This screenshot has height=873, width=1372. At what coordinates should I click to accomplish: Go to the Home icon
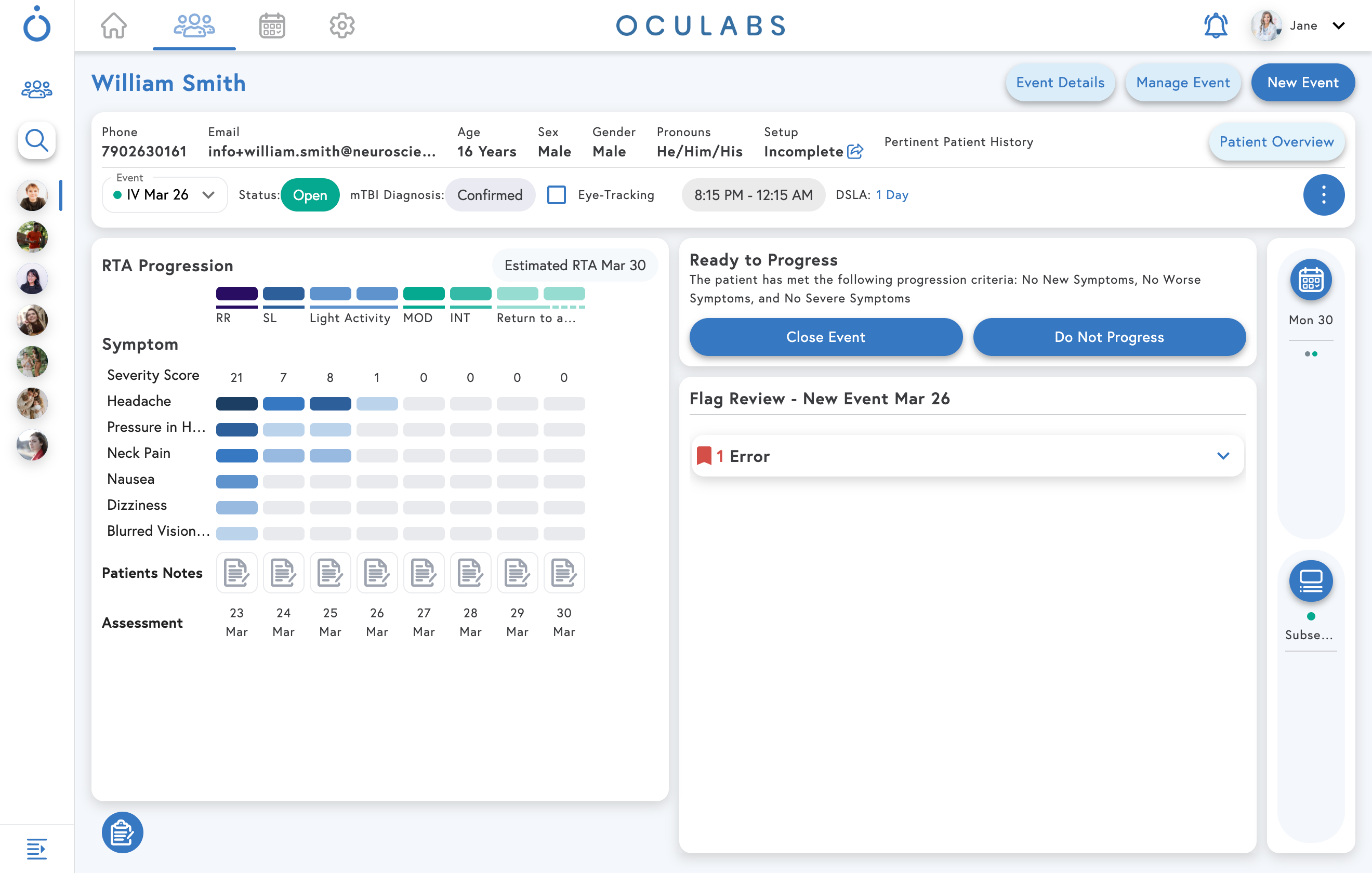click(x=114, y=25)
